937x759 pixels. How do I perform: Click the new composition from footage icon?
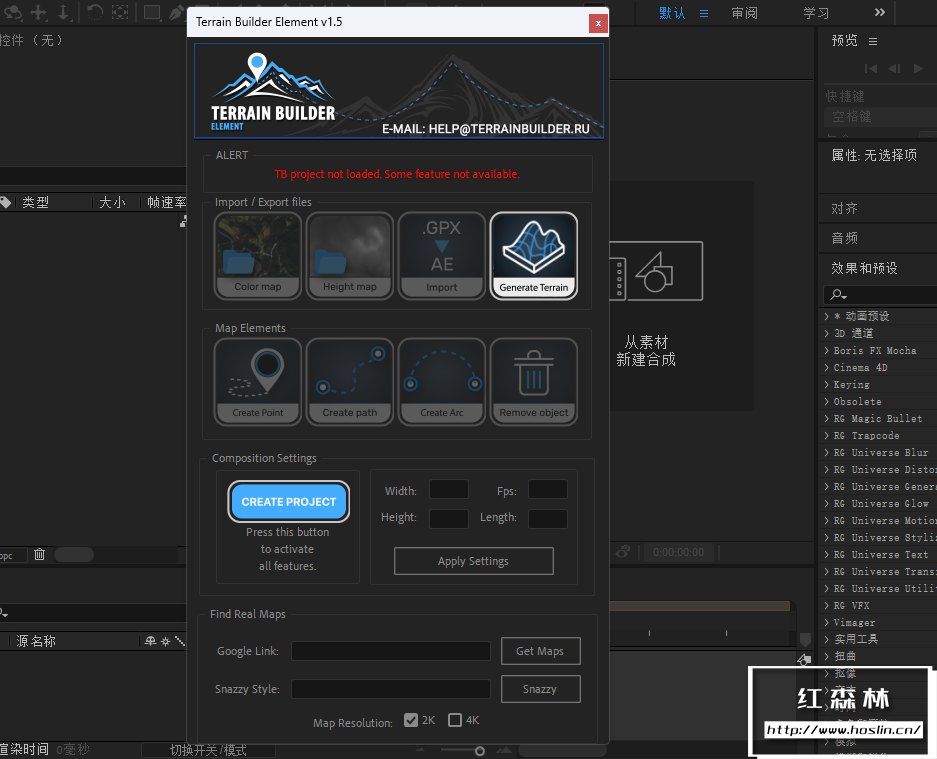point(656,271)
